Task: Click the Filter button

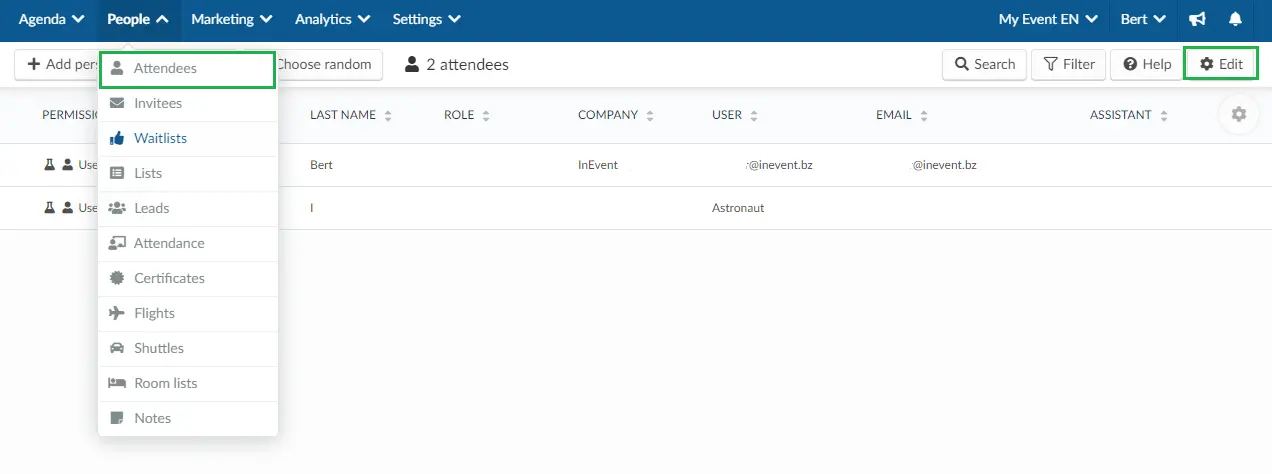Action: tap(1069, 64)
